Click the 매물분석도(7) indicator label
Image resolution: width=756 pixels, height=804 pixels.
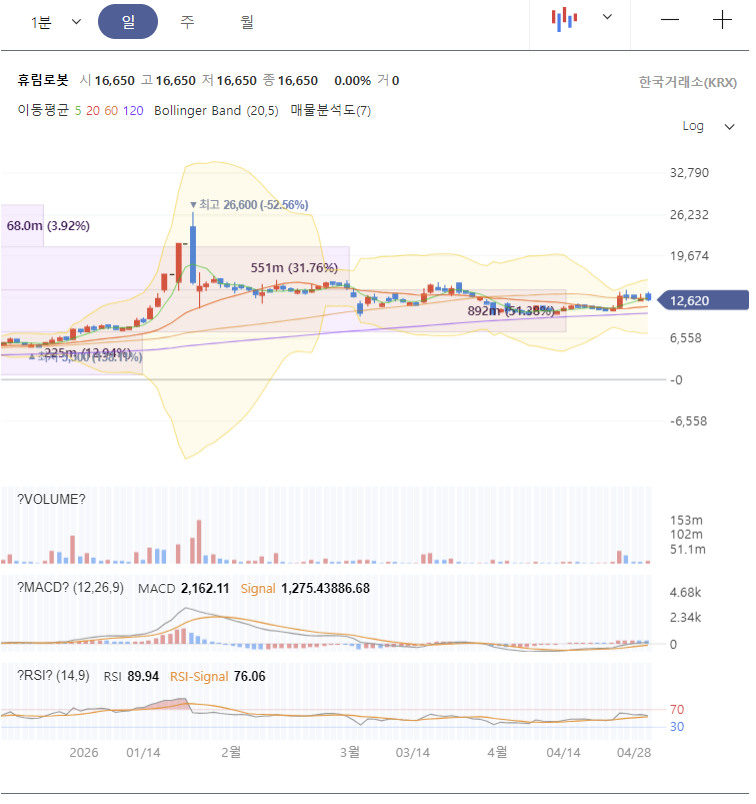tap(331, 110)
